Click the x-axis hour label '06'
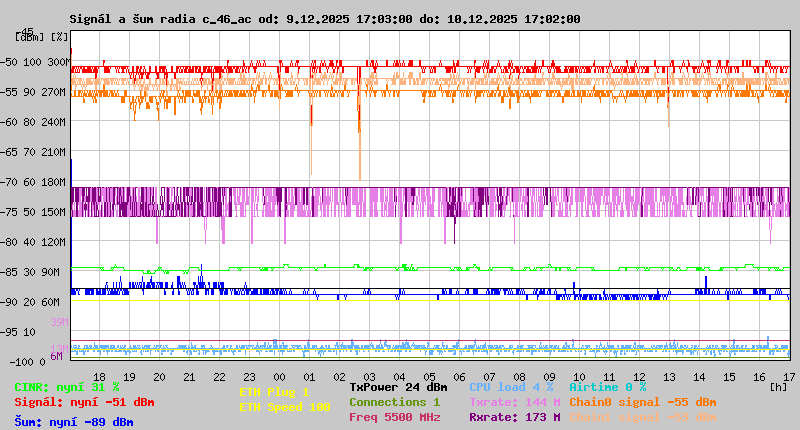Image resolution: width=800 pixels, height=430 pixels. [x=459, y=377]
